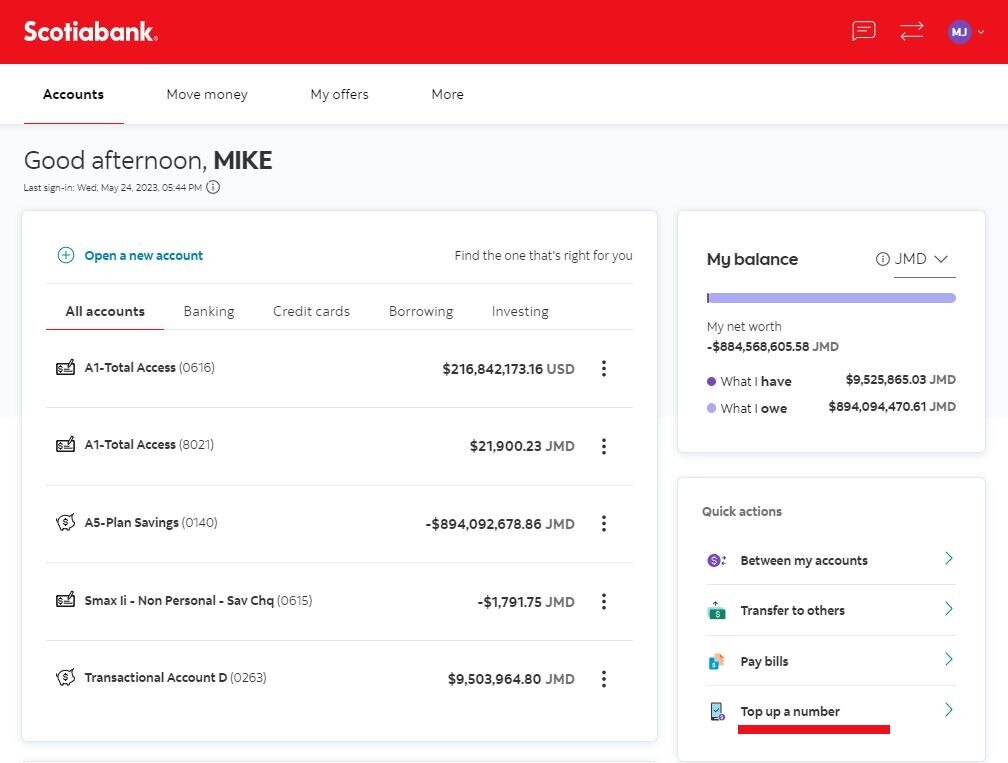Open three-dot menu for Transactional Account D
Image resolution: width=1008 pixels, height=763 pixels.
604,679
